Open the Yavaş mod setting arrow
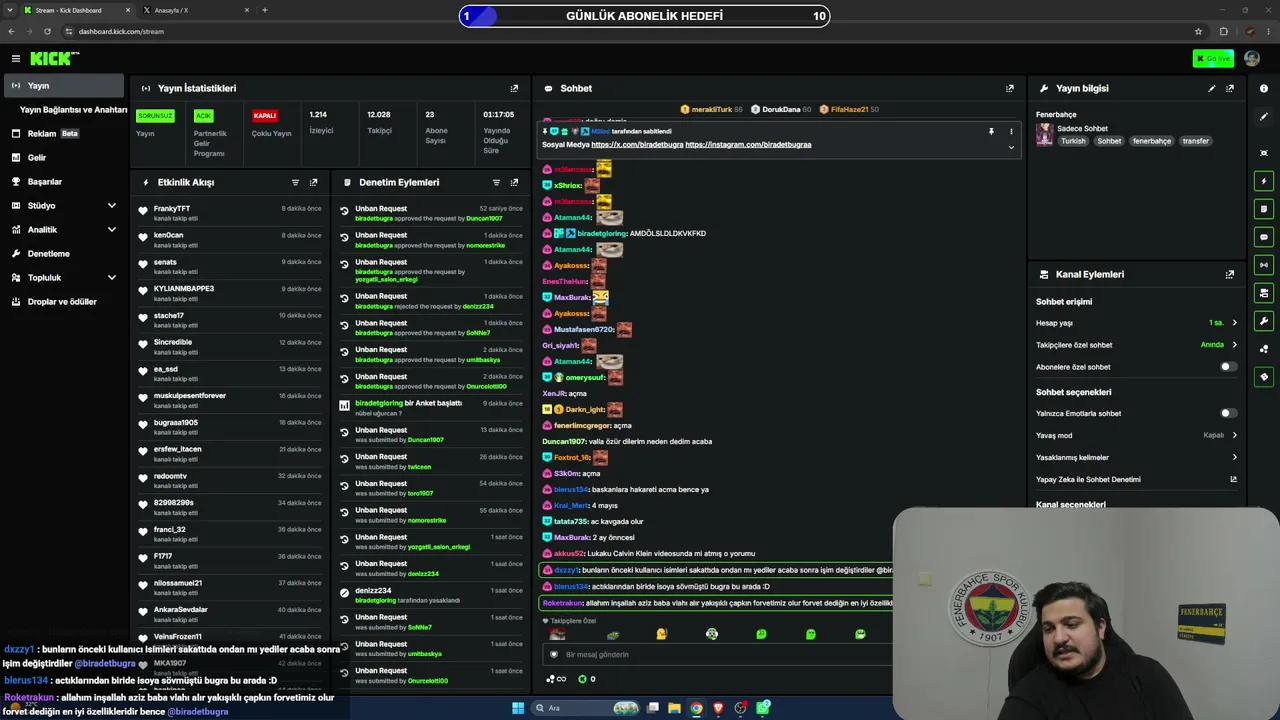Image resolution: width=1280 pixels, height=720 pixels. (1234, 435)
